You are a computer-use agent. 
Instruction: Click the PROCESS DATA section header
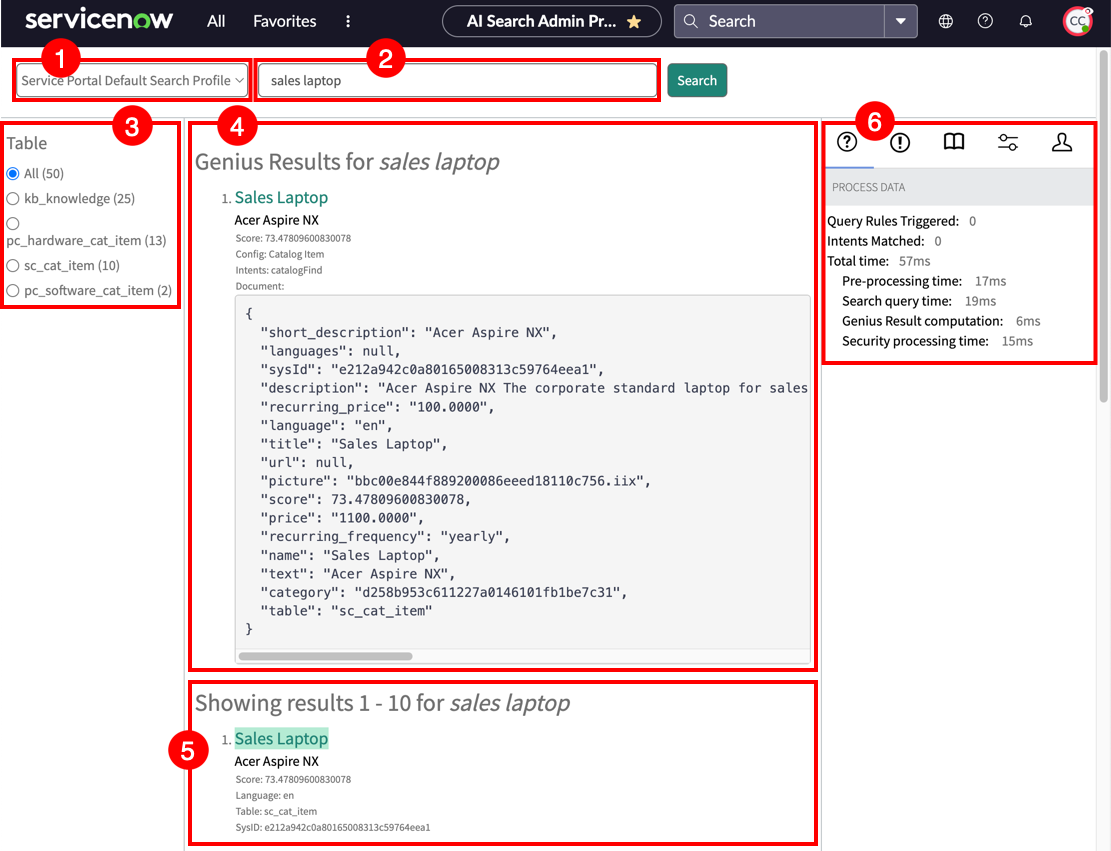click(x=959, y=187)
